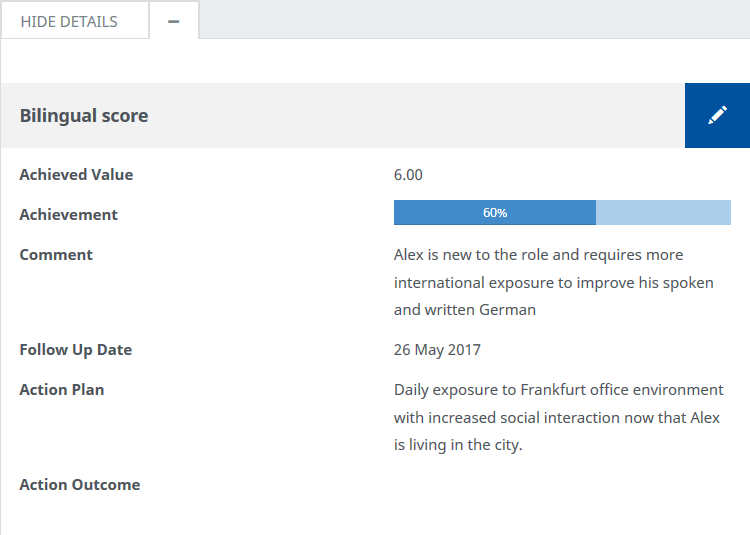
Task: Click the empty tab strip right of minus button
Action: point(470,20)
